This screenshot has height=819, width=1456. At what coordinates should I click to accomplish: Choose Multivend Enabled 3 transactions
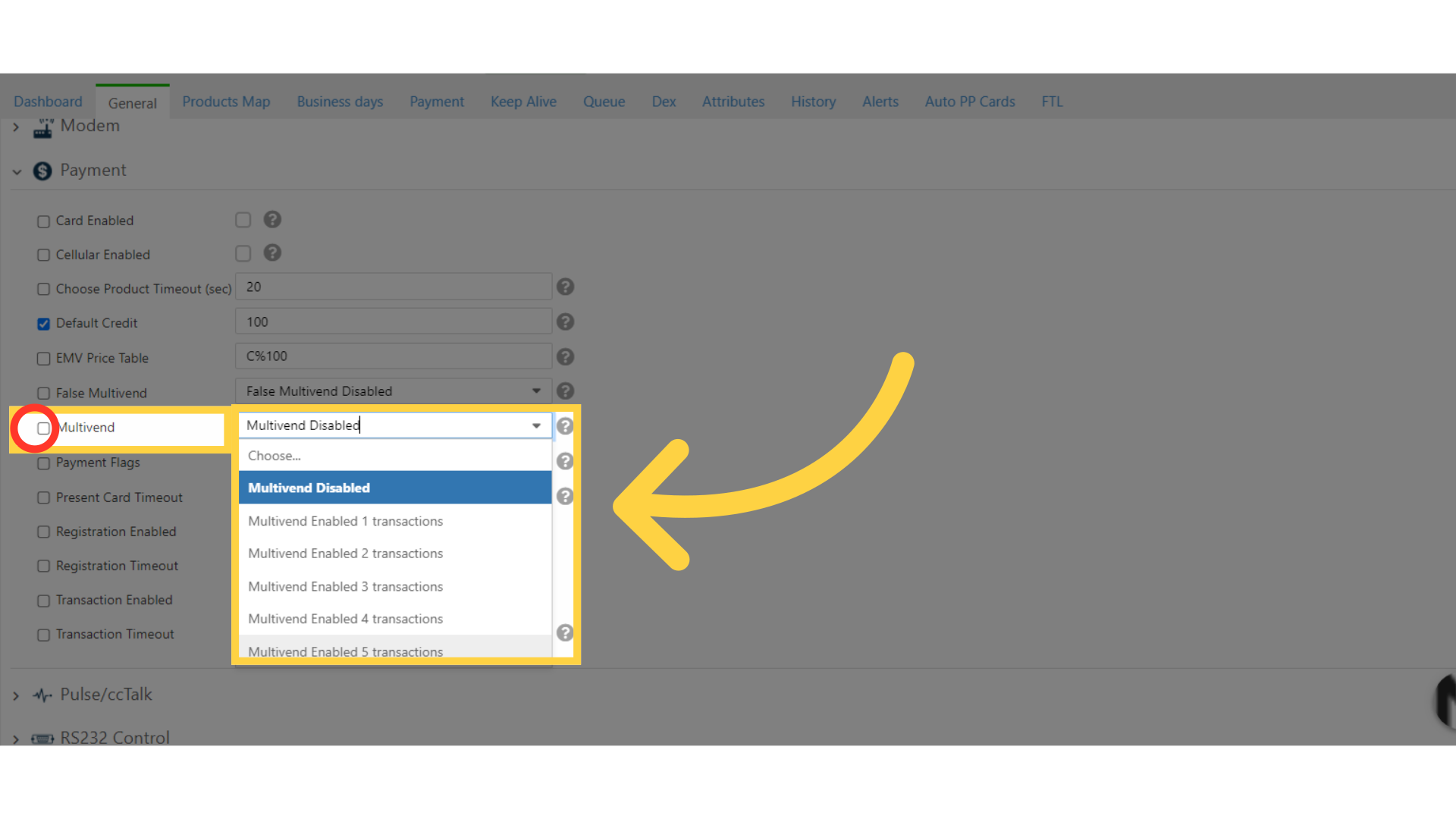pyautogui.click(x=395, y=586)
